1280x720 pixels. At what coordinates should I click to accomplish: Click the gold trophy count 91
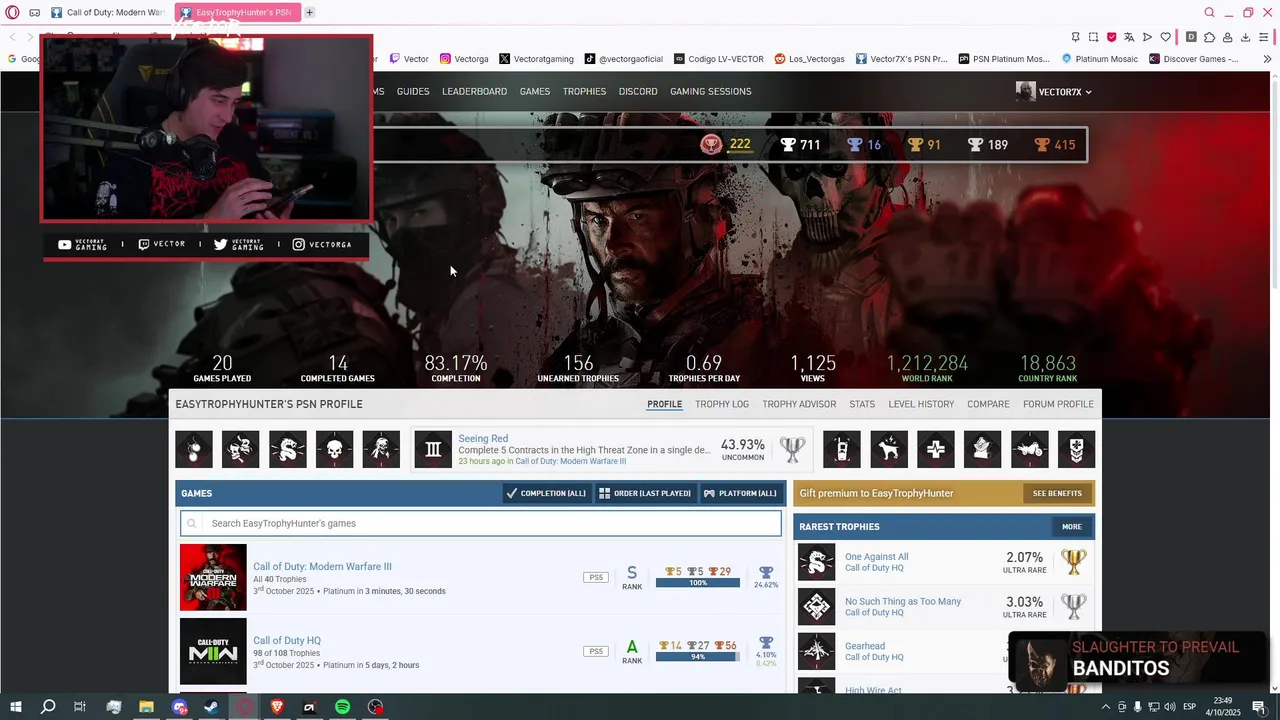coord(924,145)
